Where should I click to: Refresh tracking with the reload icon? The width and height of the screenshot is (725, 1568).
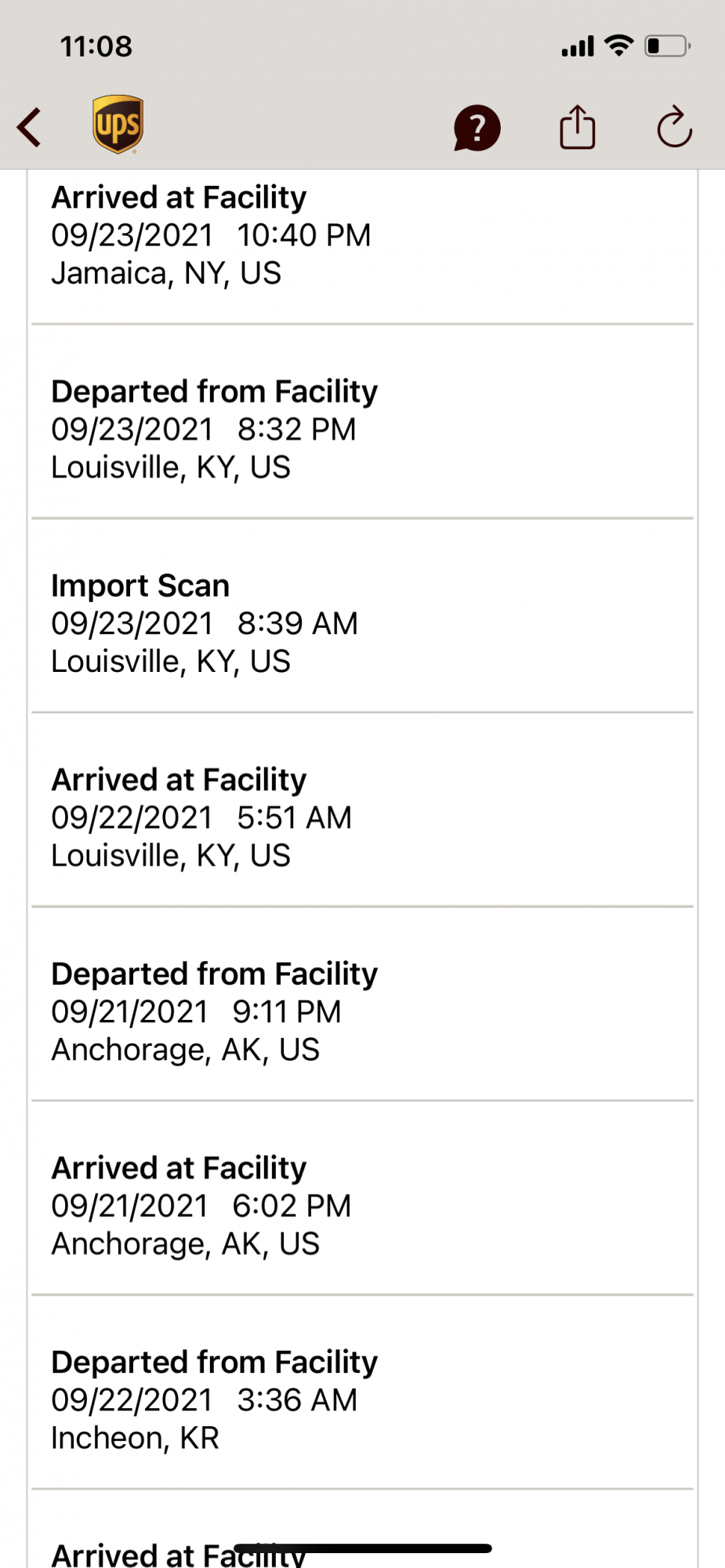pos(674,127)
